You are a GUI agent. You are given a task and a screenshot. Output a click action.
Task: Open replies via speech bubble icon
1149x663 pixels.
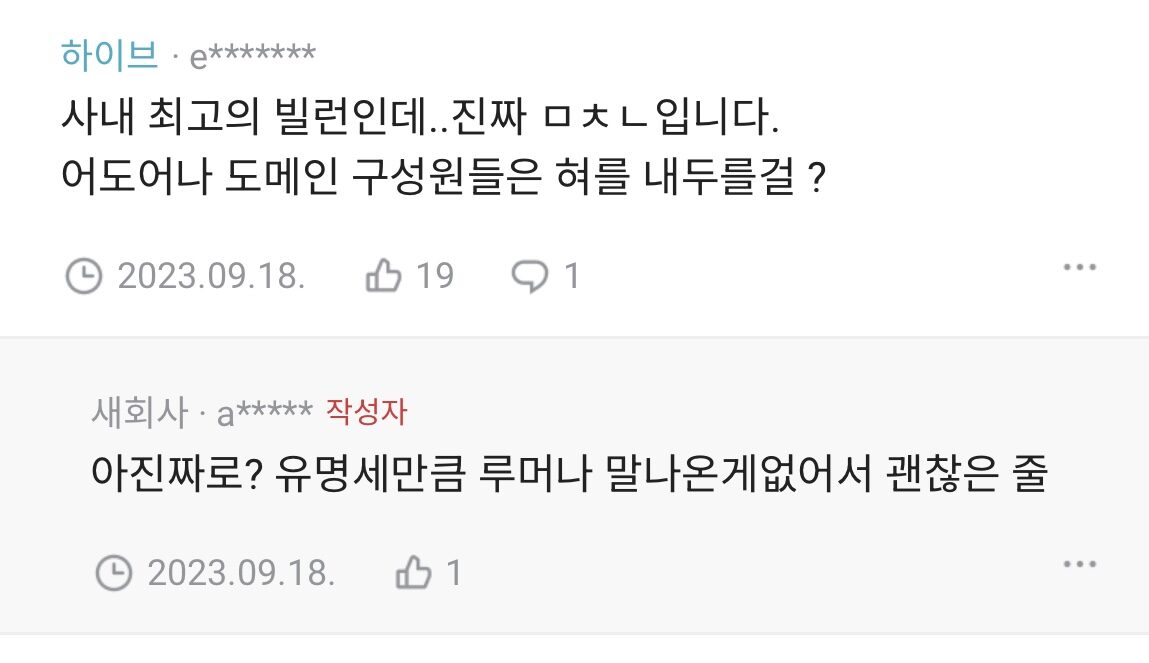(x=527, y=275)
